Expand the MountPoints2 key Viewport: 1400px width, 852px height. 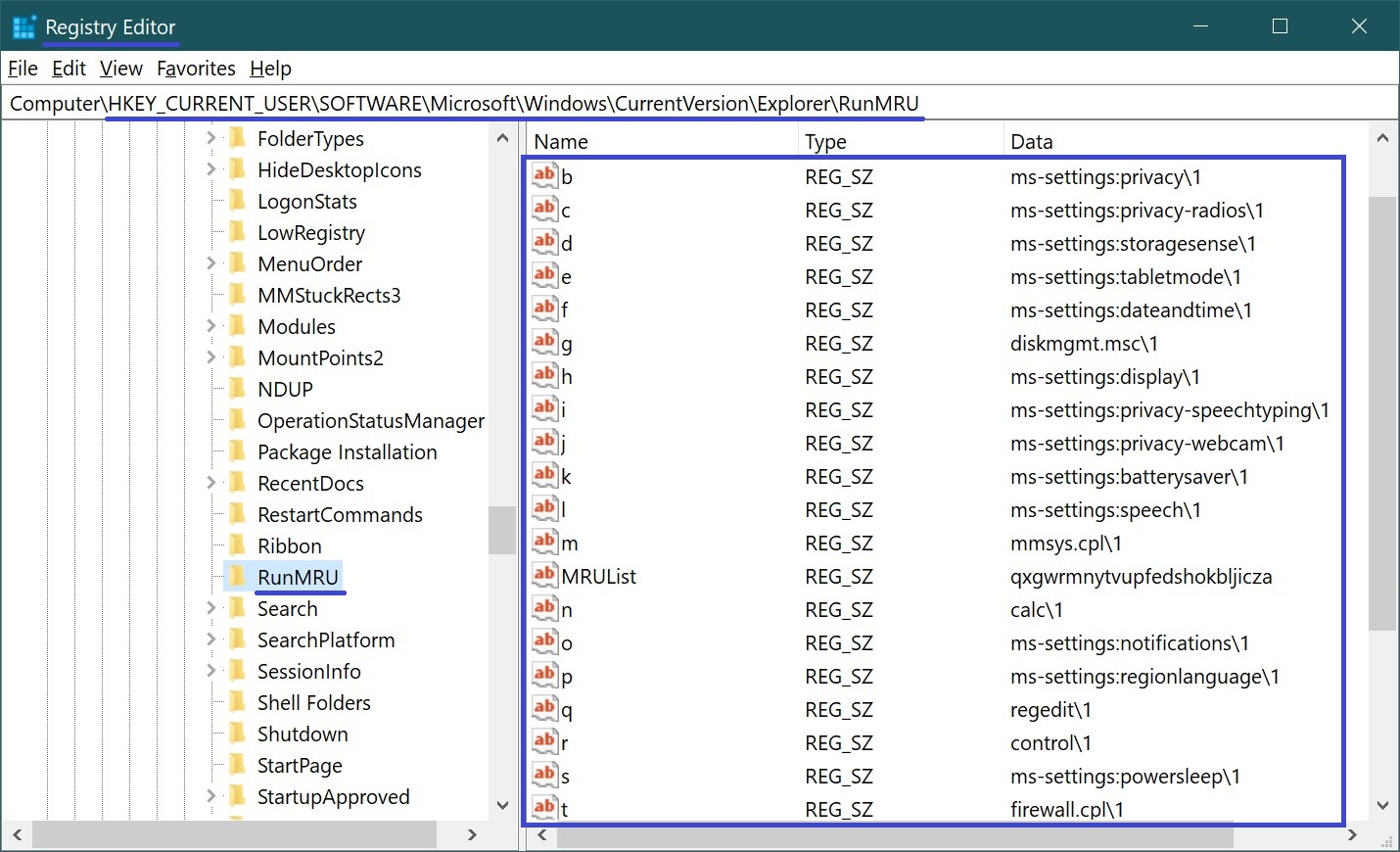tap(210, 357)
